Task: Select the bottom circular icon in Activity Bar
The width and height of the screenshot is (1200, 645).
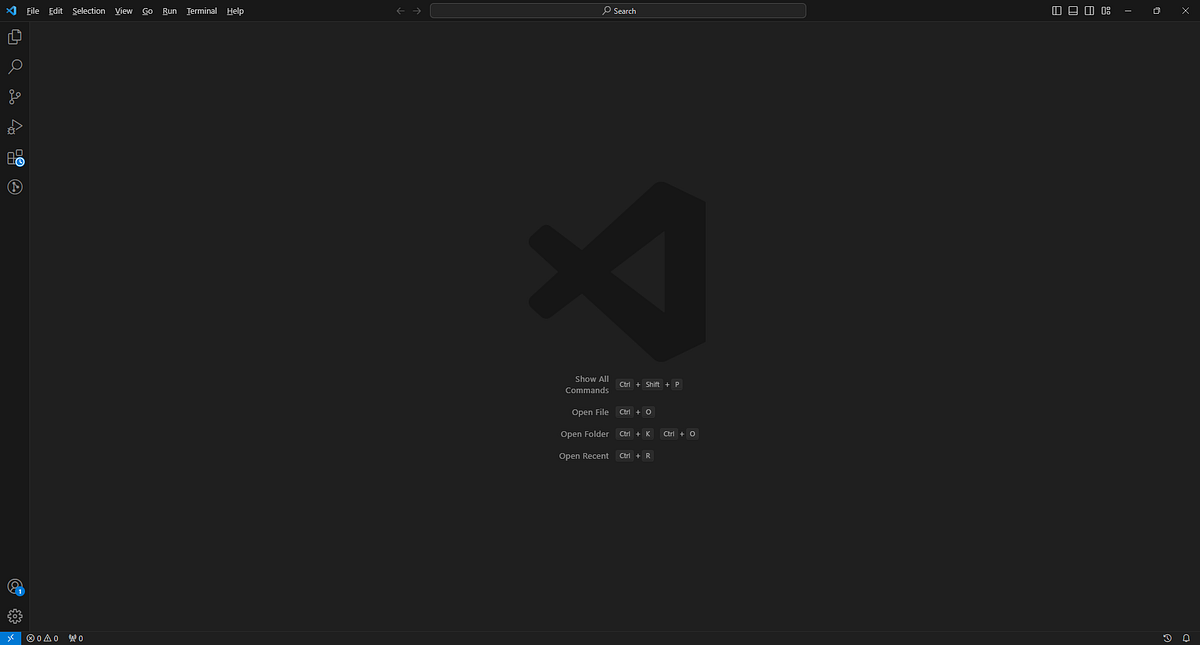Action: point(14,187)
